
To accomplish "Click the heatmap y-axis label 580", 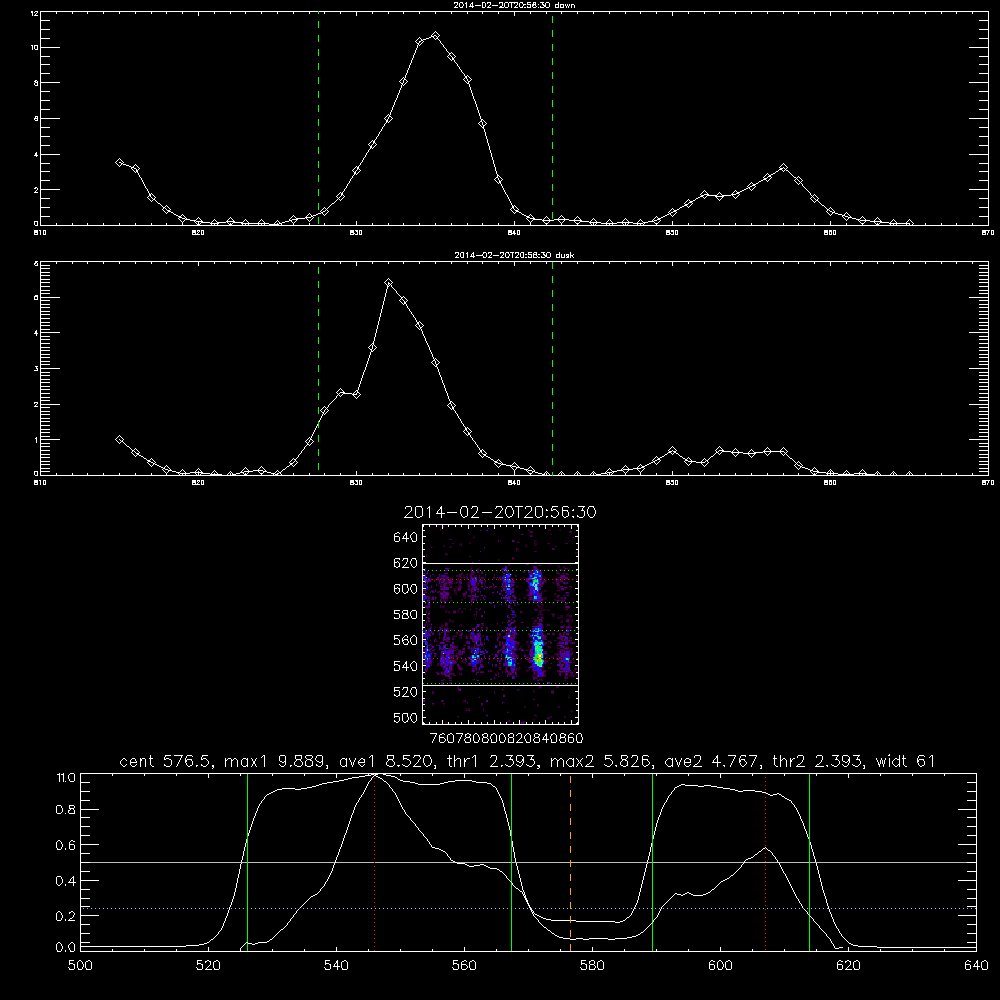I will tap(406, 615).
